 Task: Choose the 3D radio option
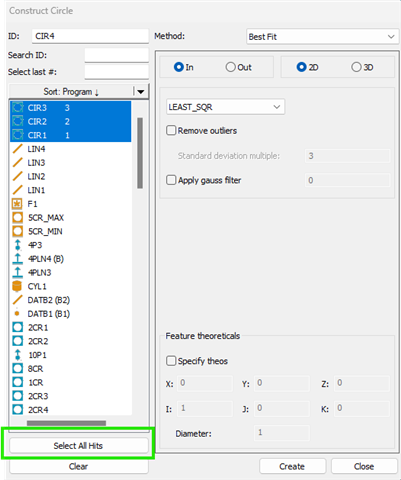pyautogui.click(x=356, y=67)
